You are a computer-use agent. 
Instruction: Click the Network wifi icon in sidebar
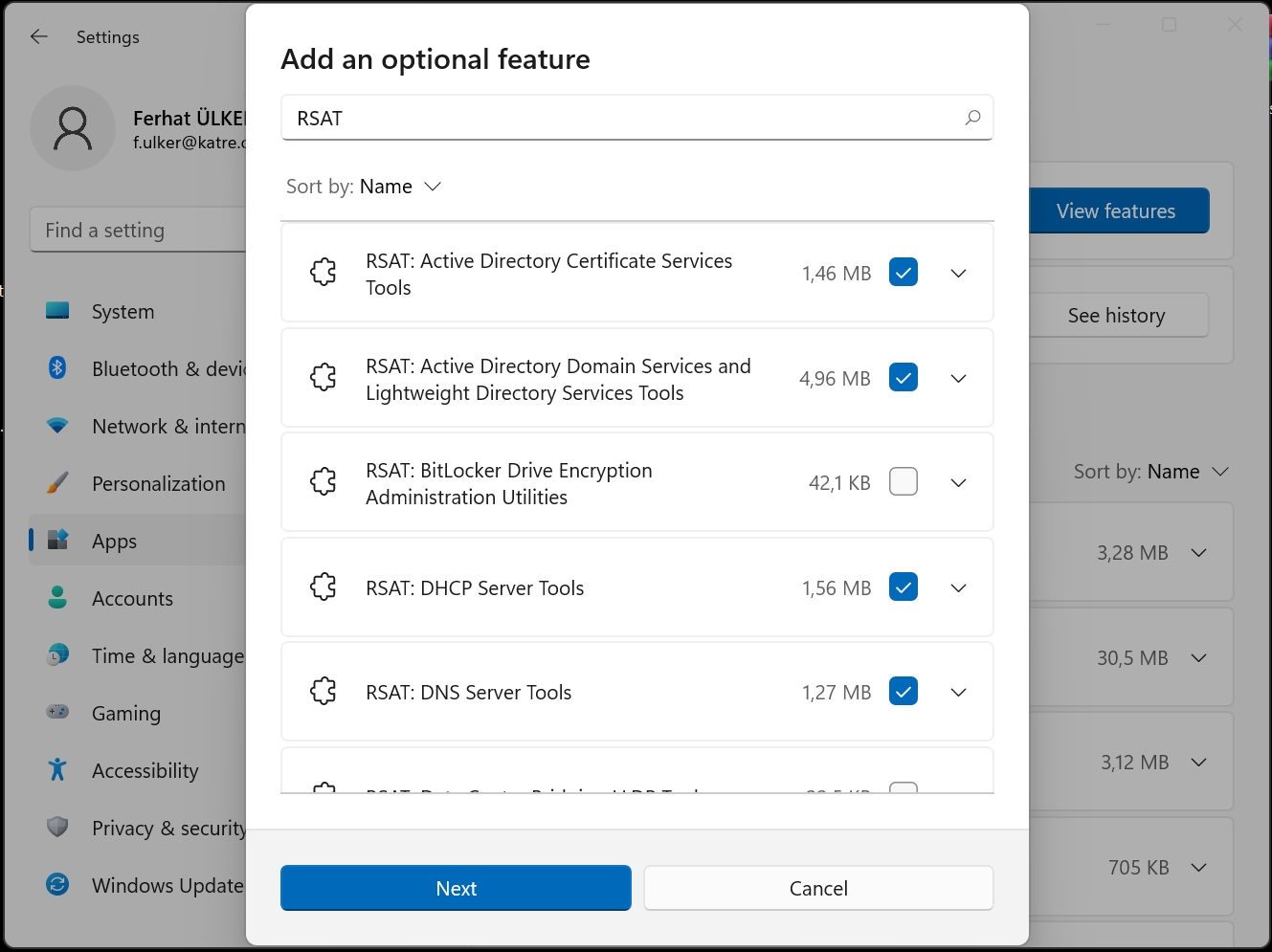[57, 426]
